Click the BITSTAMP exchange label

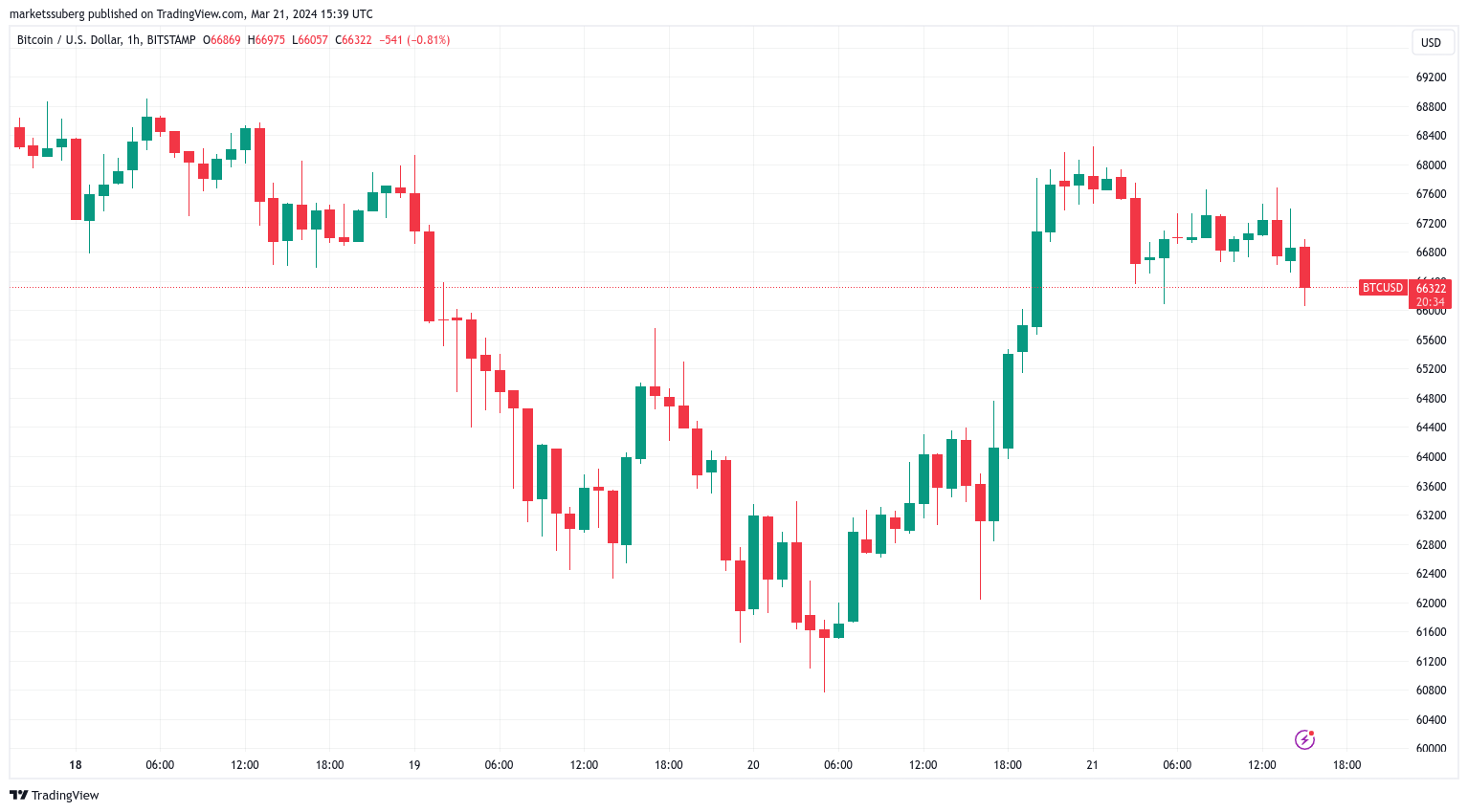tap(171, 40)
